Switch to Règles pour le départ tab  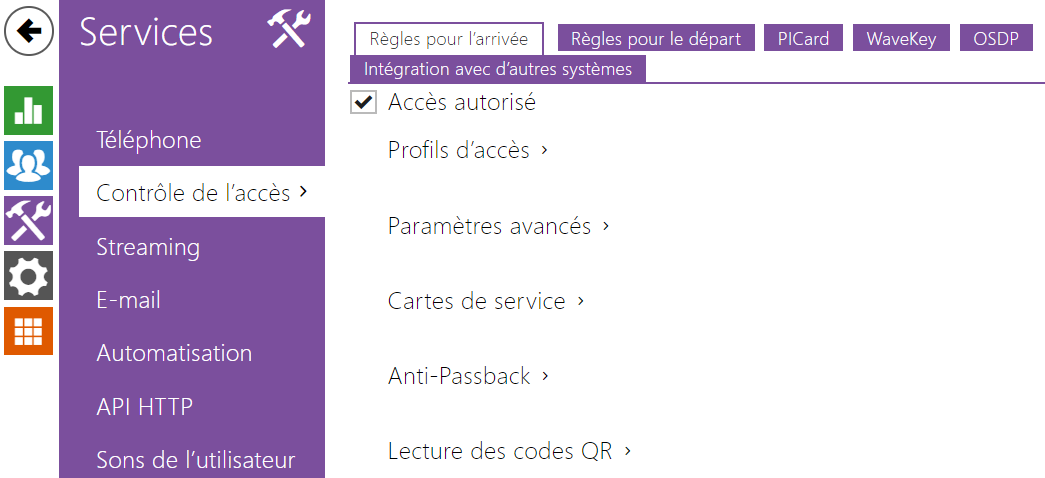pos(656,39)
